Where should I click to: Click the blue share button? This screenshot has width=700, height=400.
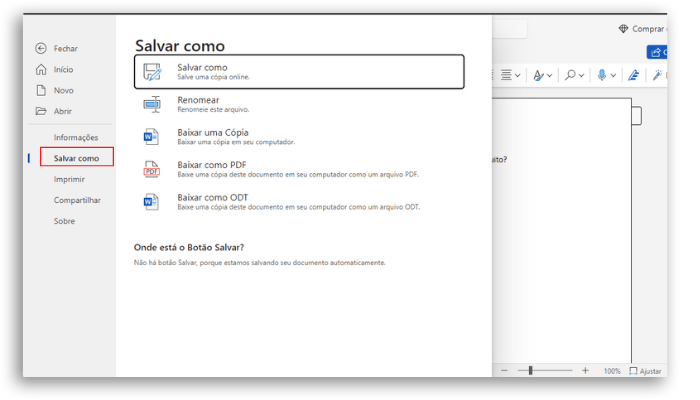pyautogui.click(x=657, y=52)
